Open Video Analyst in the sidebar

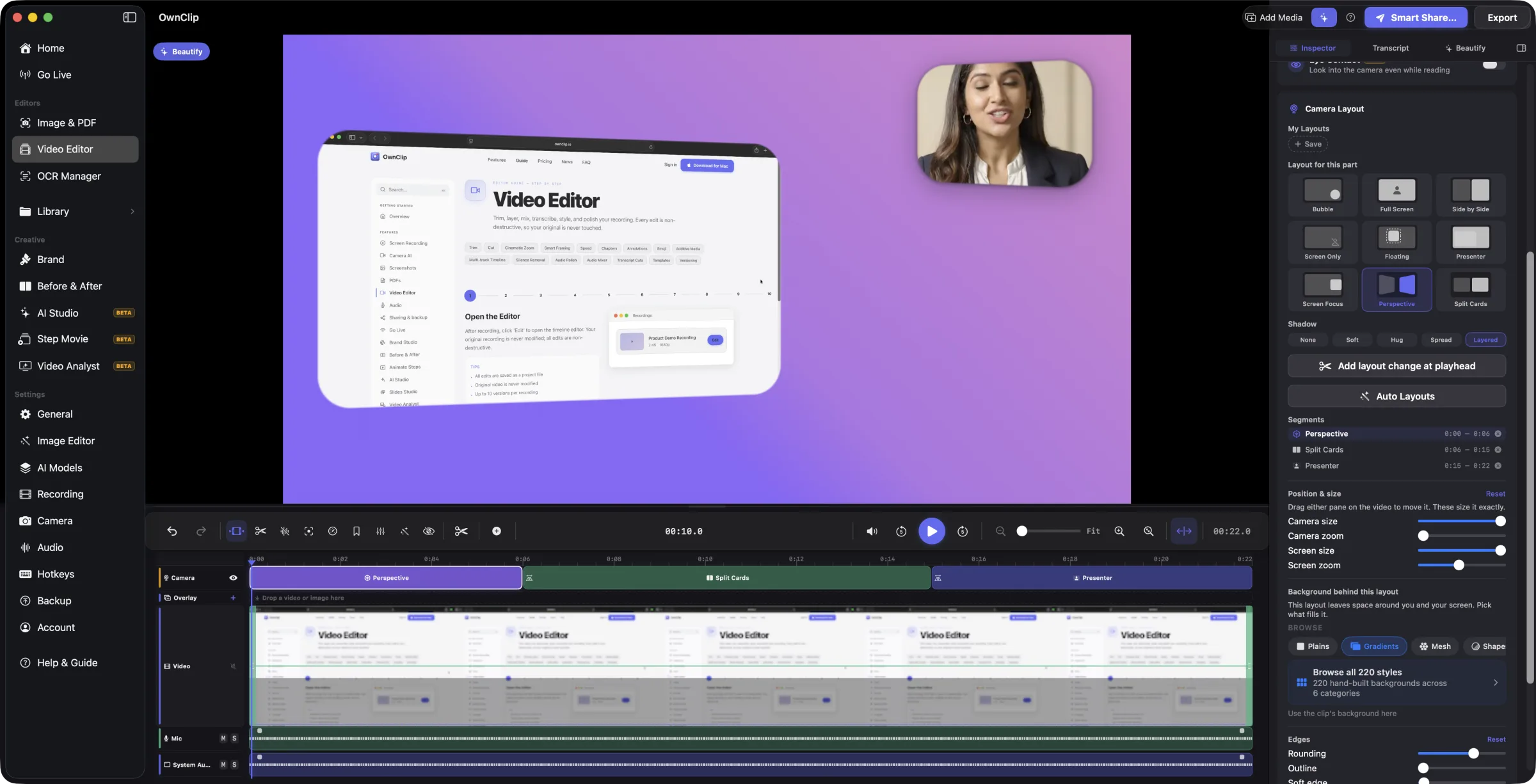pos(76,366)
